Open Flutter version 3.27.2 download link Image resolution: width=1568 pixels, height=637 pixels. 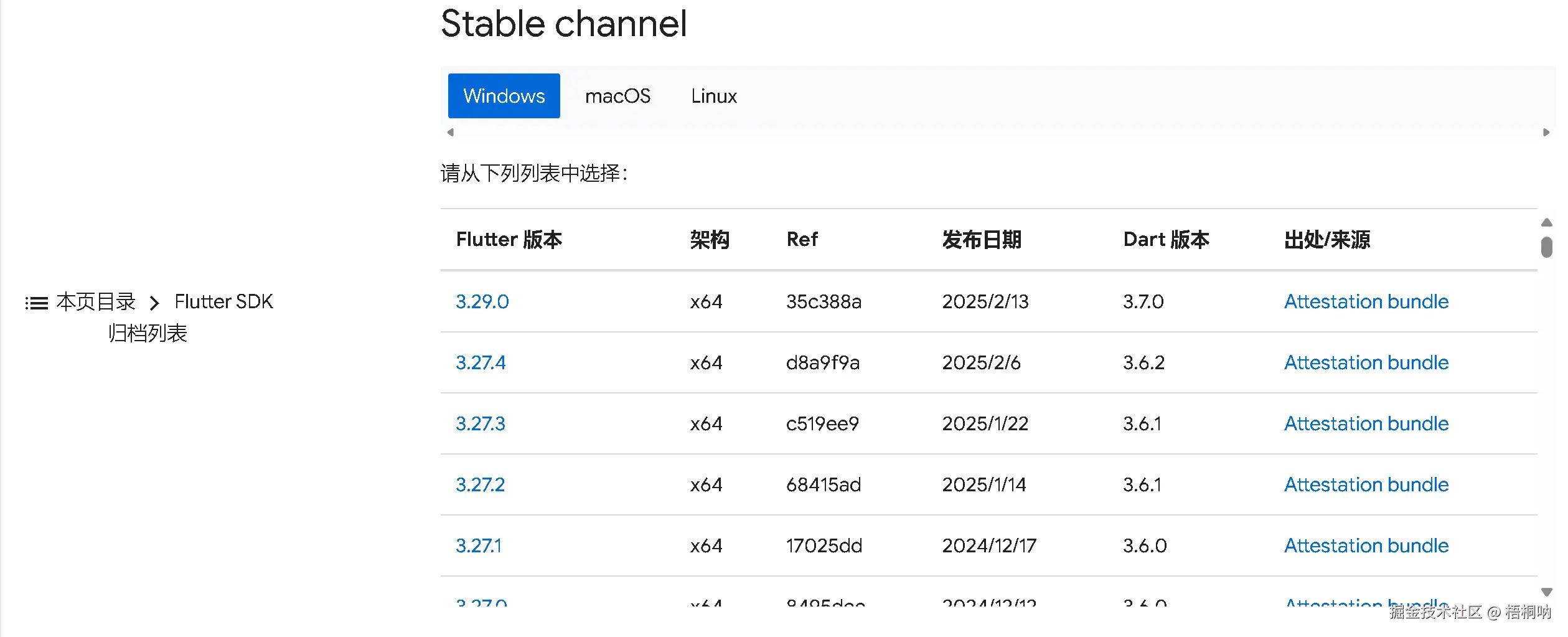480,485
